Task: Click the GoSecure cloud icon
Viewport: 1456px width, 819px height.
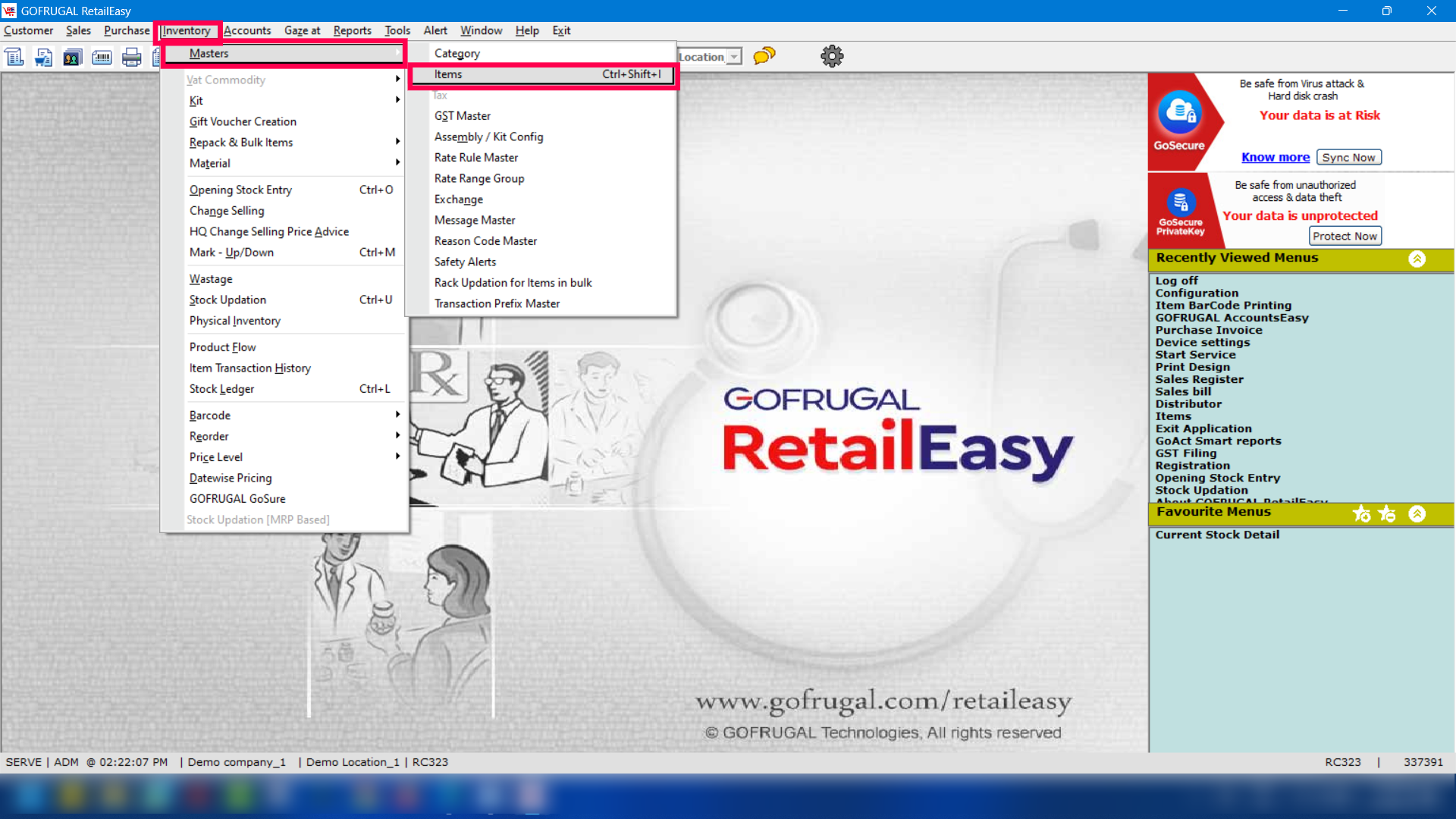Action: pyautogui.click(x=1179, y=114)
